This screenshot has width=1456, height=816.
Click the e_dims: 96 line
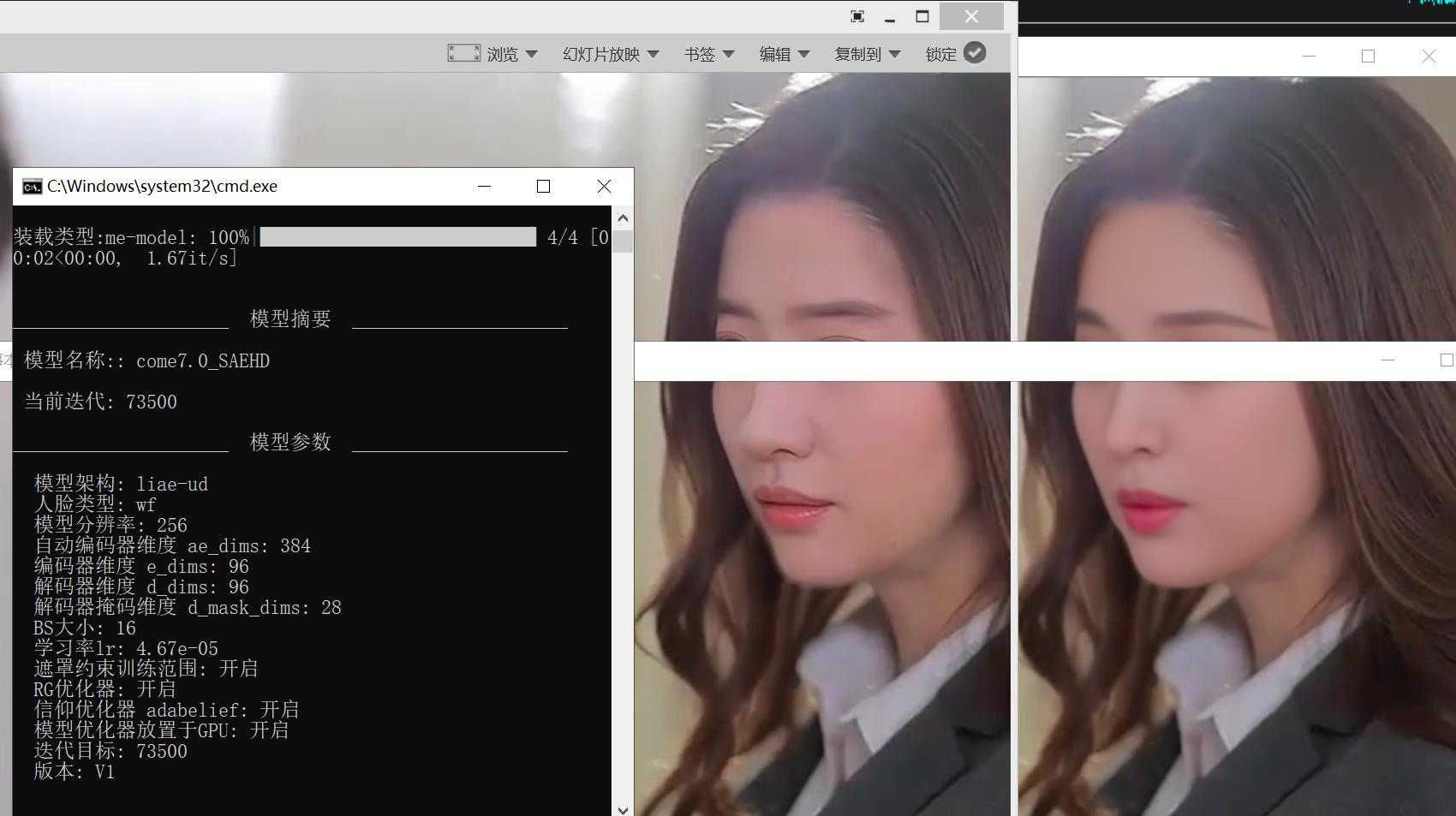141,566
